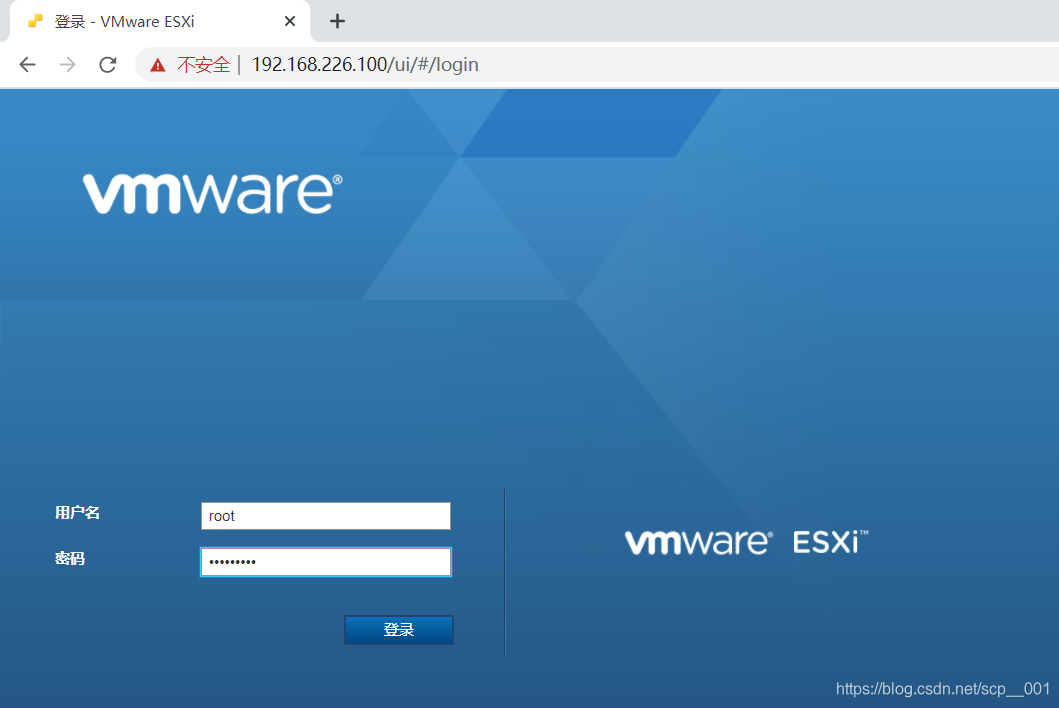Viewport: 1059px width, 708px height.
Task: Close the VMware ESXi login tab
Action: (290, 22)
